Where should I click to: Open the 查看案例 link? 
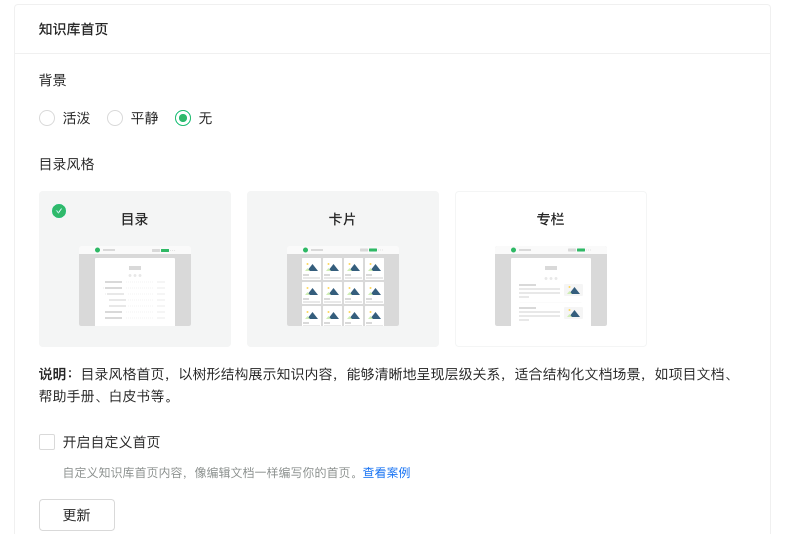[x=386, y=473]
